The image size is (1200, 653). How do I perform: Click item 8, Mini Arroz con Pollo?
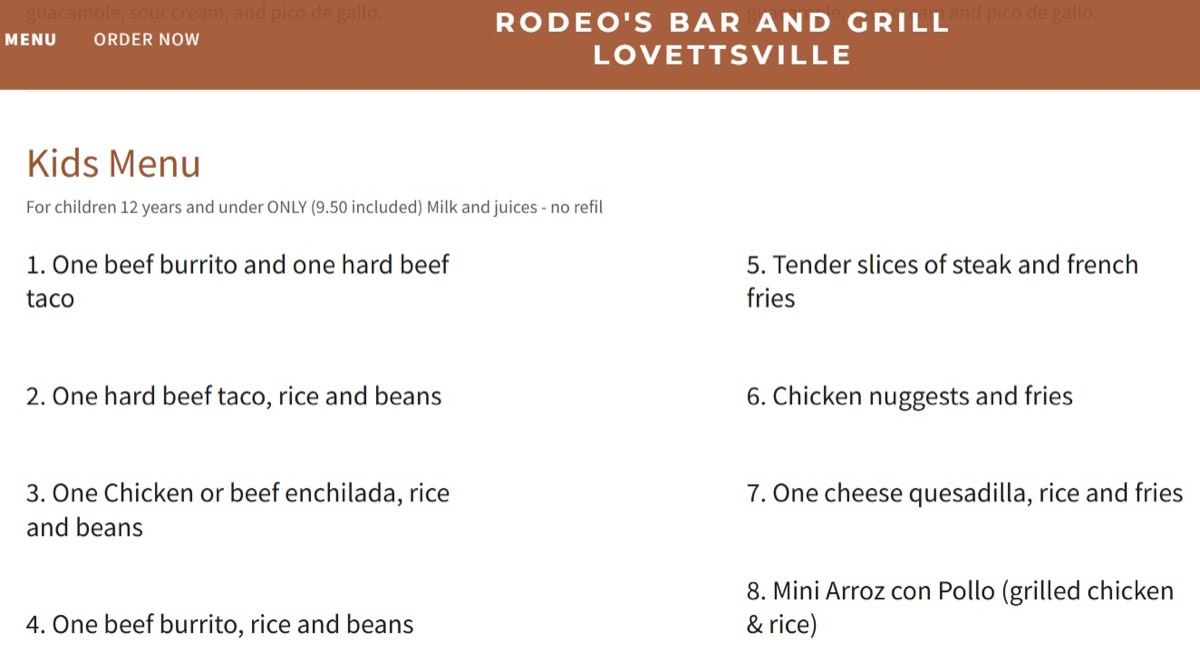coord(958,607)
